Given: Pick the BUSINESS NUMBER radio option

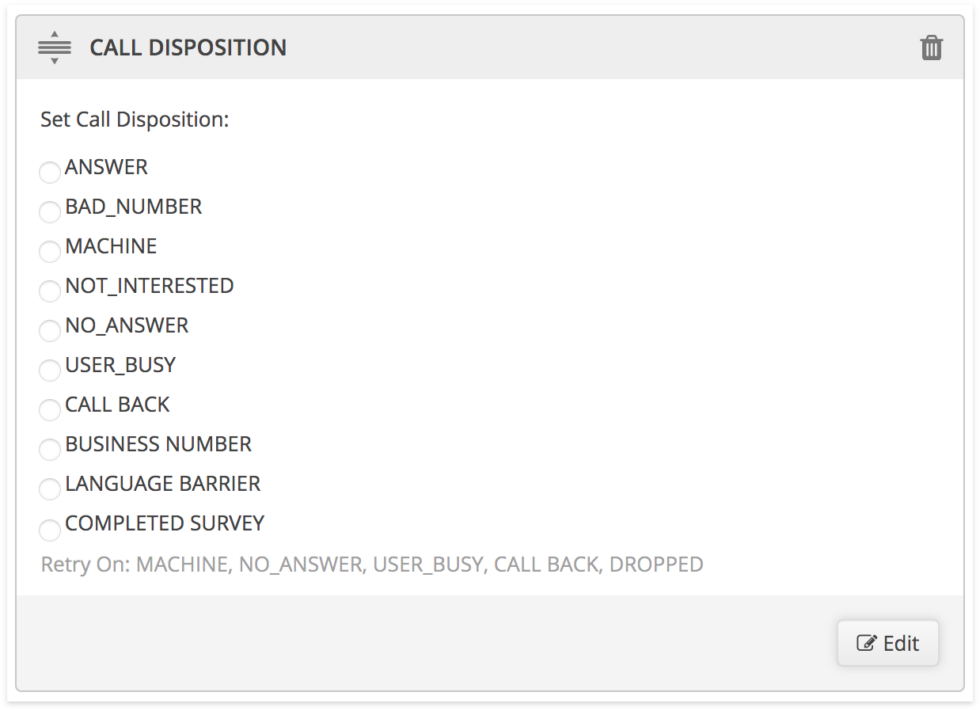Looking at the screenshot, I should point(49,449).
